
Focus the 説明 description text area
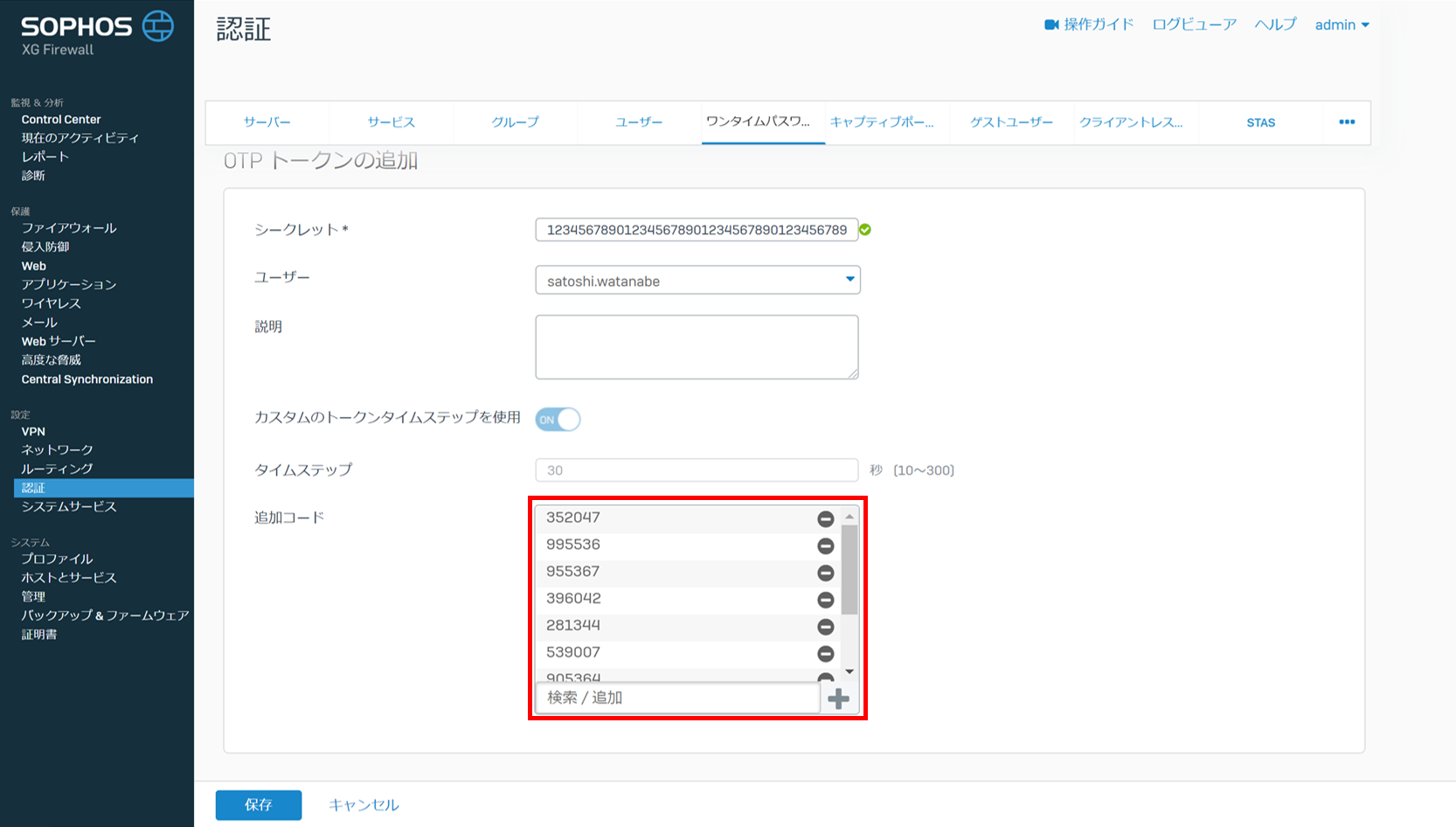(x=697, y=347)
